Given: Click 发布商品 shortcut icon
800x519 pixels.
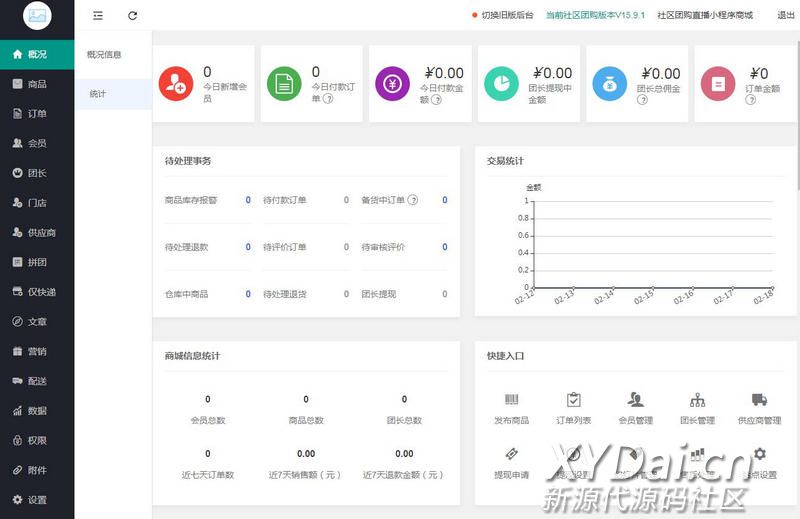Looking at the screenshot, I should tap(511, 400).
